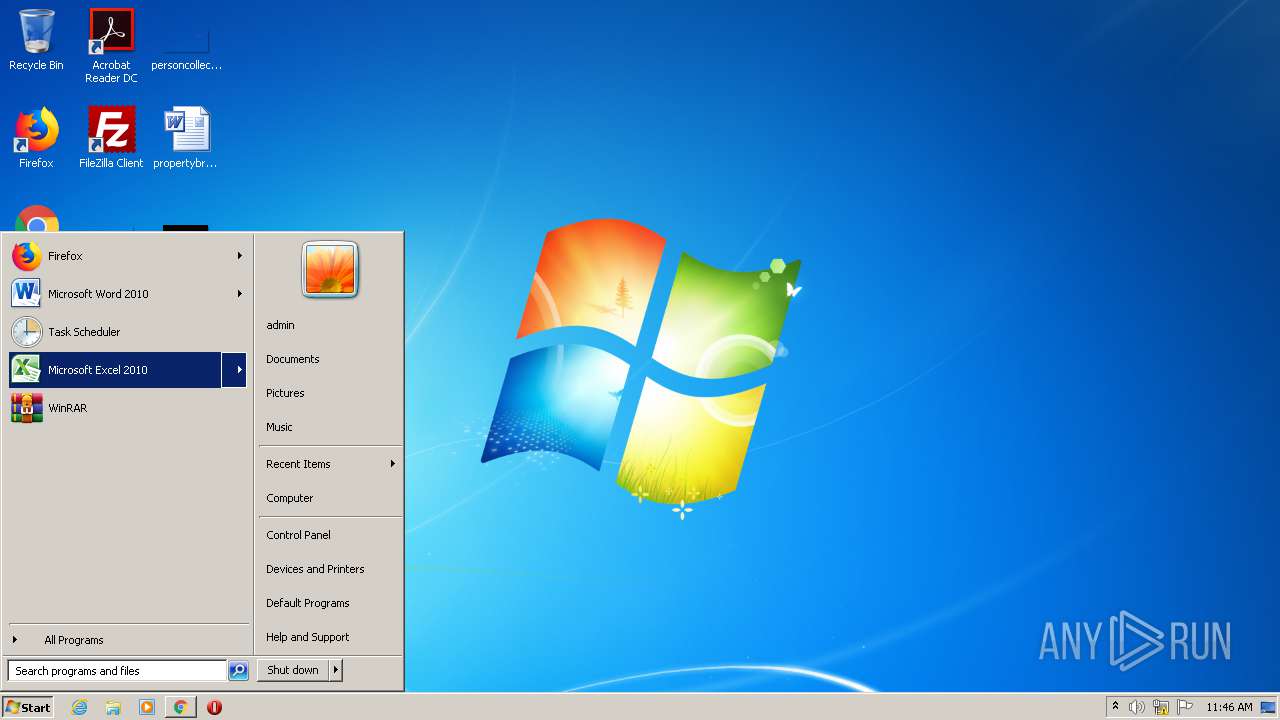Viewport: 1280px width, 720px height.
Task: Open Music from the Start menu
Action: pos(279,427)
